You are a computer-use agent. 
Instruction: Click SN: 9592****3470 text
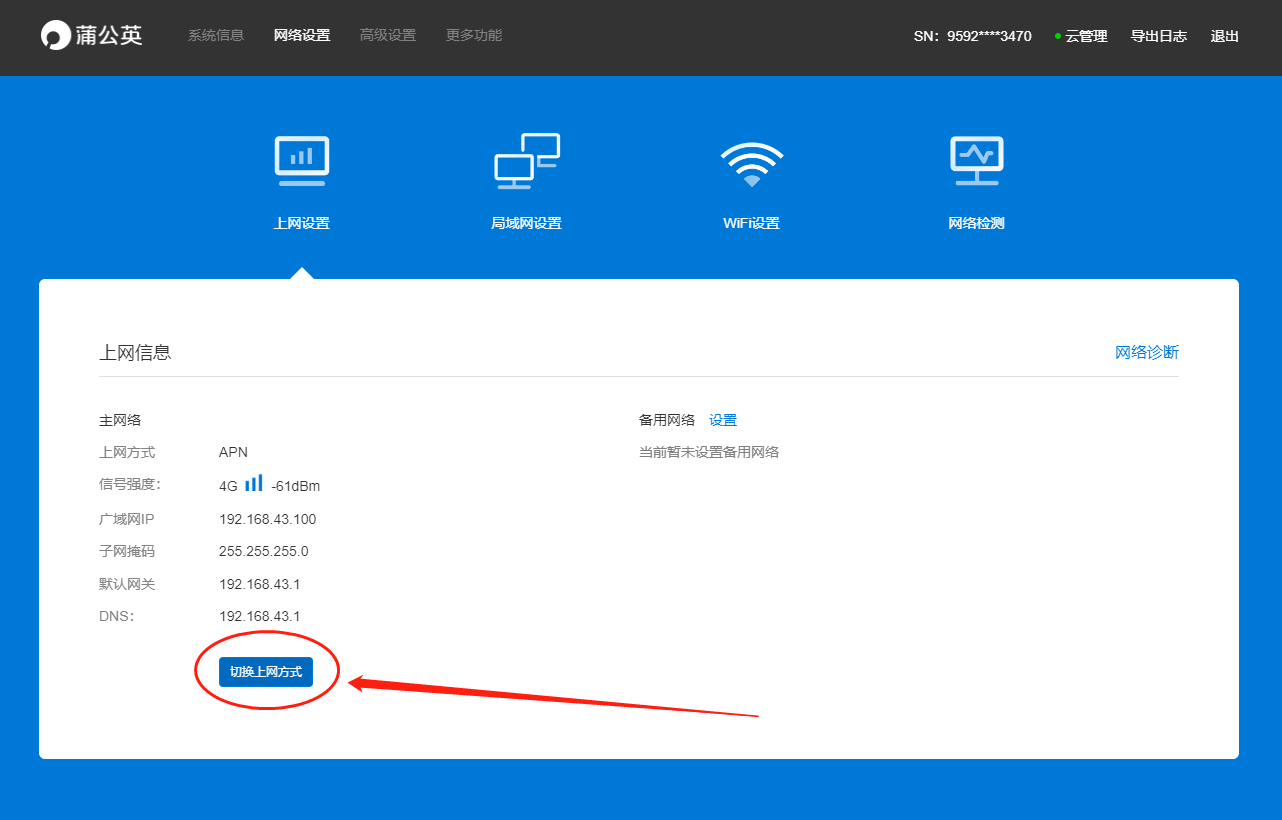point(973,36)
